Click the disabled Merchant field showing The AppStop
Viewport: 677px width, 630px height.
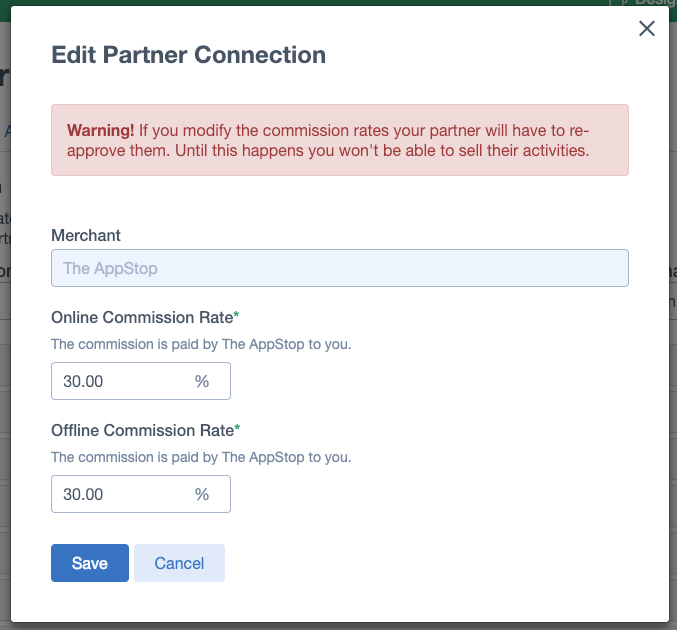[x=340, y=268]
